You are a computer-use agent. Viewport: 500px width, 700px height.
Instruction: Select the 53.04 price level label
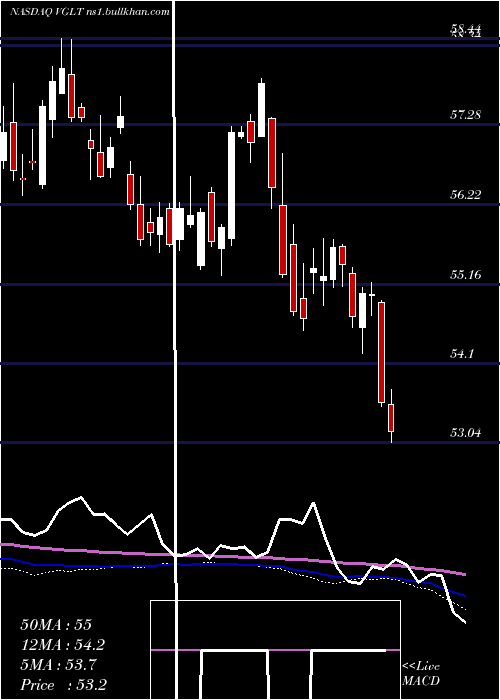point(465,433)
